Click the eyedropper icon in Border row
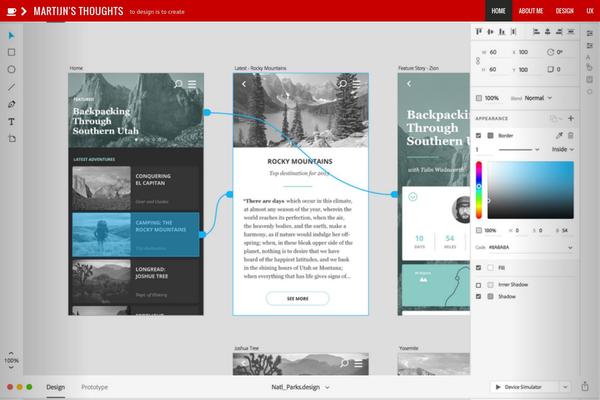 pyautogui.click(x=559, y=135)
